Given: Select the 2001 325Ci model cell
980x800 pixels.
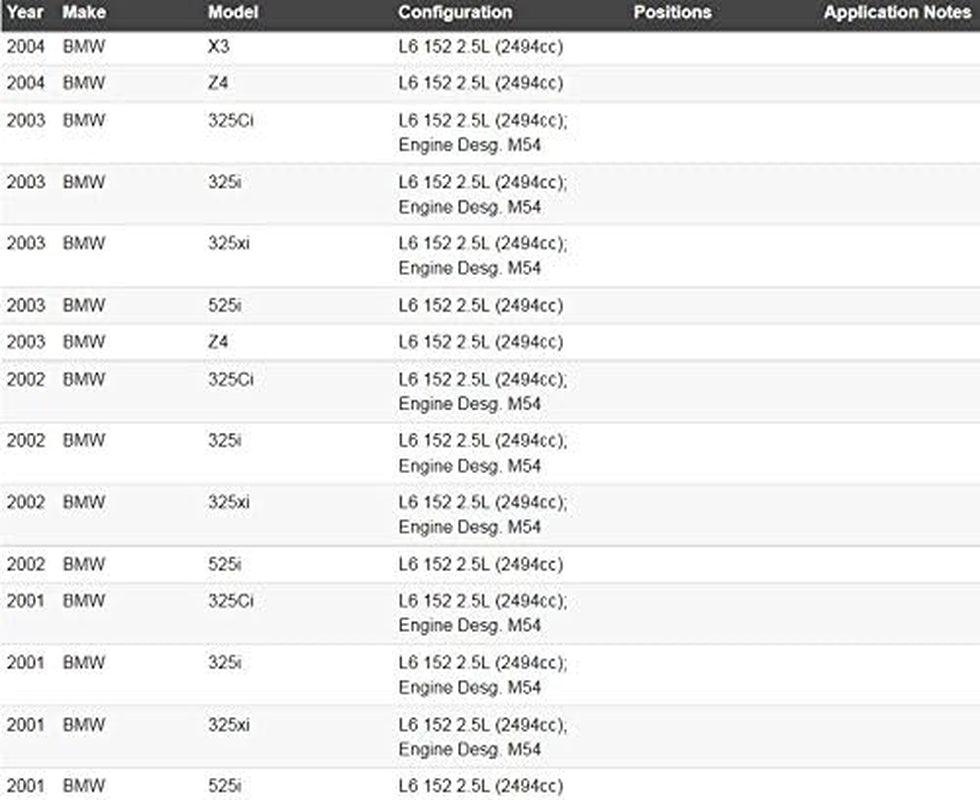Looking at the screenshot, I should tap(231, 601).
